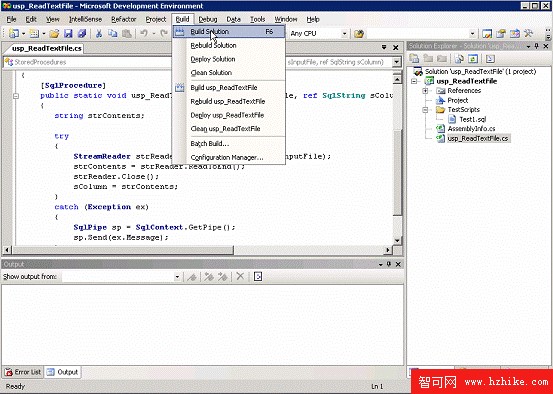Choose Clean usp_ReadTextFile menu entry
The image size is (553, 394).
(x=229, y=129)
